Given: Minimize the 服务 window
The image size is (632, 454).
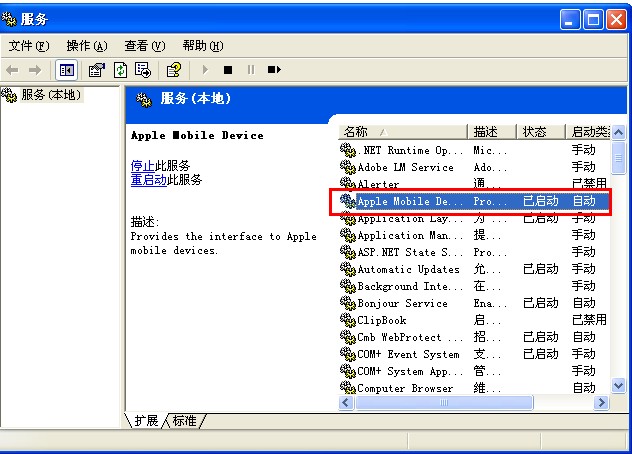Looking at the screenshot, I should (x=570, y=19).
